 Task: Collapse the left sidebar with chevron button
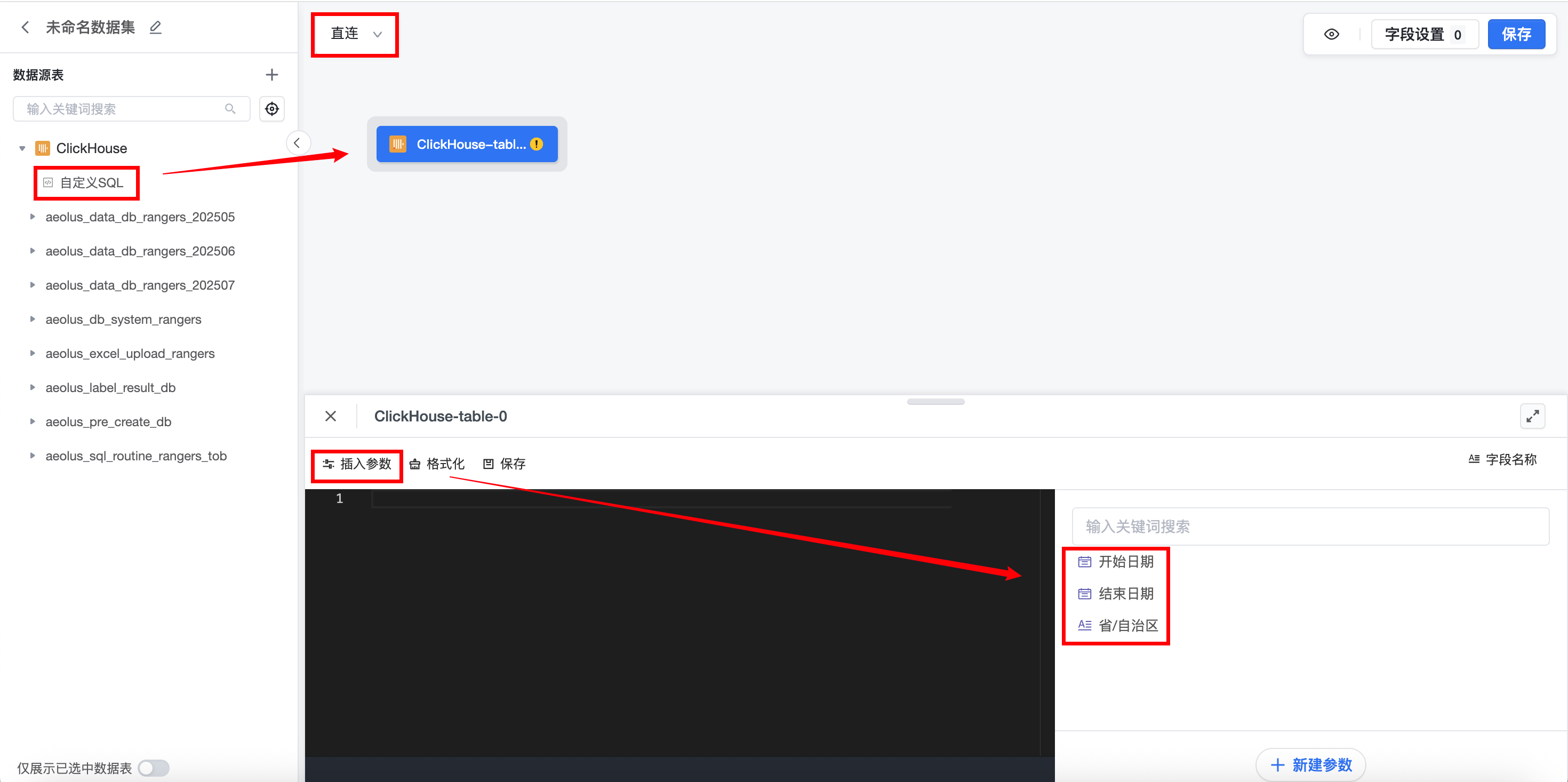[x=297, y=143]
